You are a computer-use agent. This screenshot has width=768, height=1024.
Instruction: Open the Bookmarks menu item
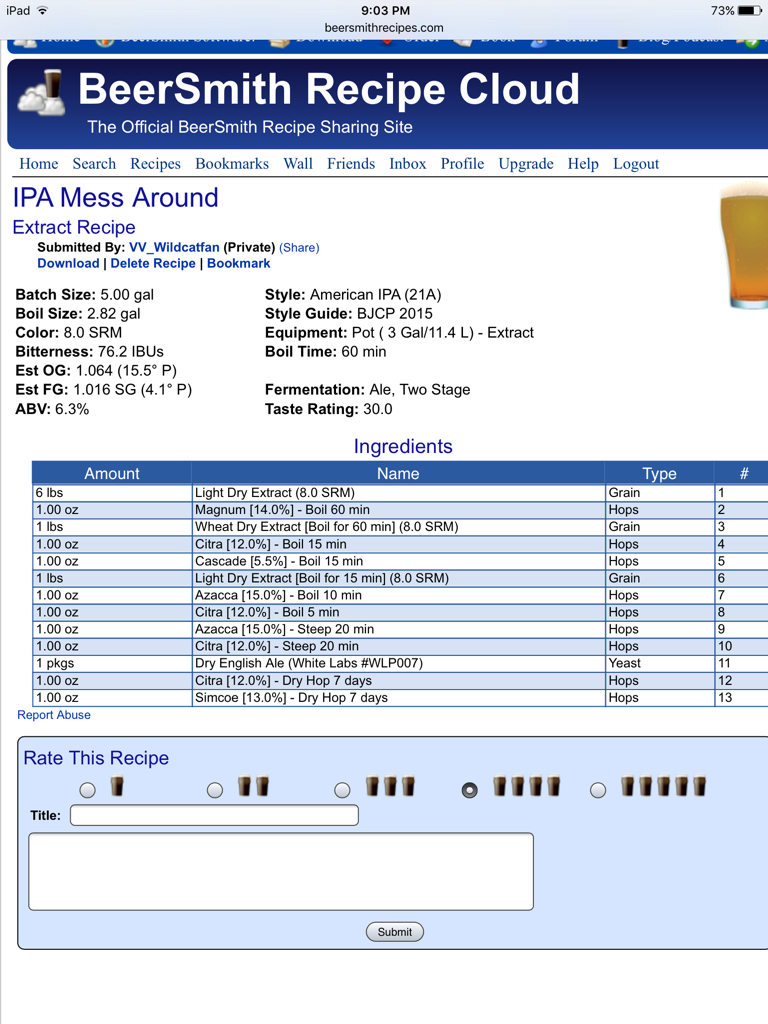[232, 164]
